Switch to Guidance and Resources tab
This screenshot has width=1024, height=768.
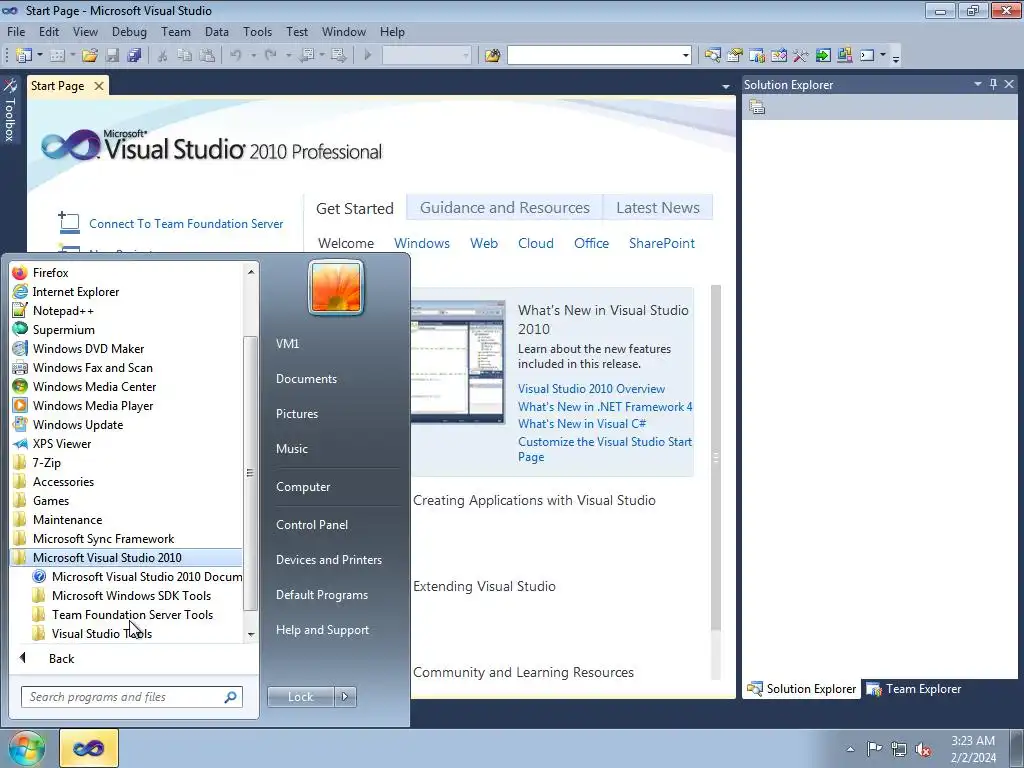[505, 208]
